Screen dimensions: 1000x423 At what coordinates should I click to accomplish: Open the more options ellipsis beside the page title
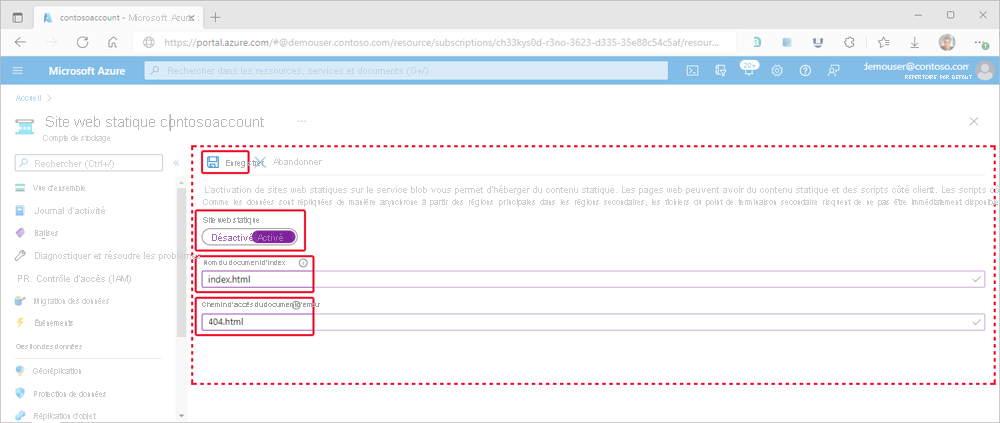click(x=302, y=121)
